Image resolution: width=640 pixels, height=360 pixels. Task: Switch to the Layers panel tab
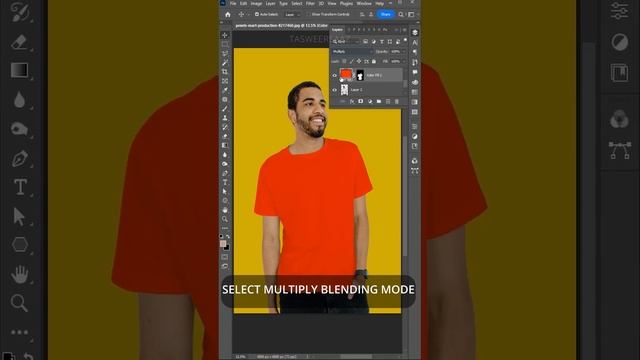(x=337, y=30)
